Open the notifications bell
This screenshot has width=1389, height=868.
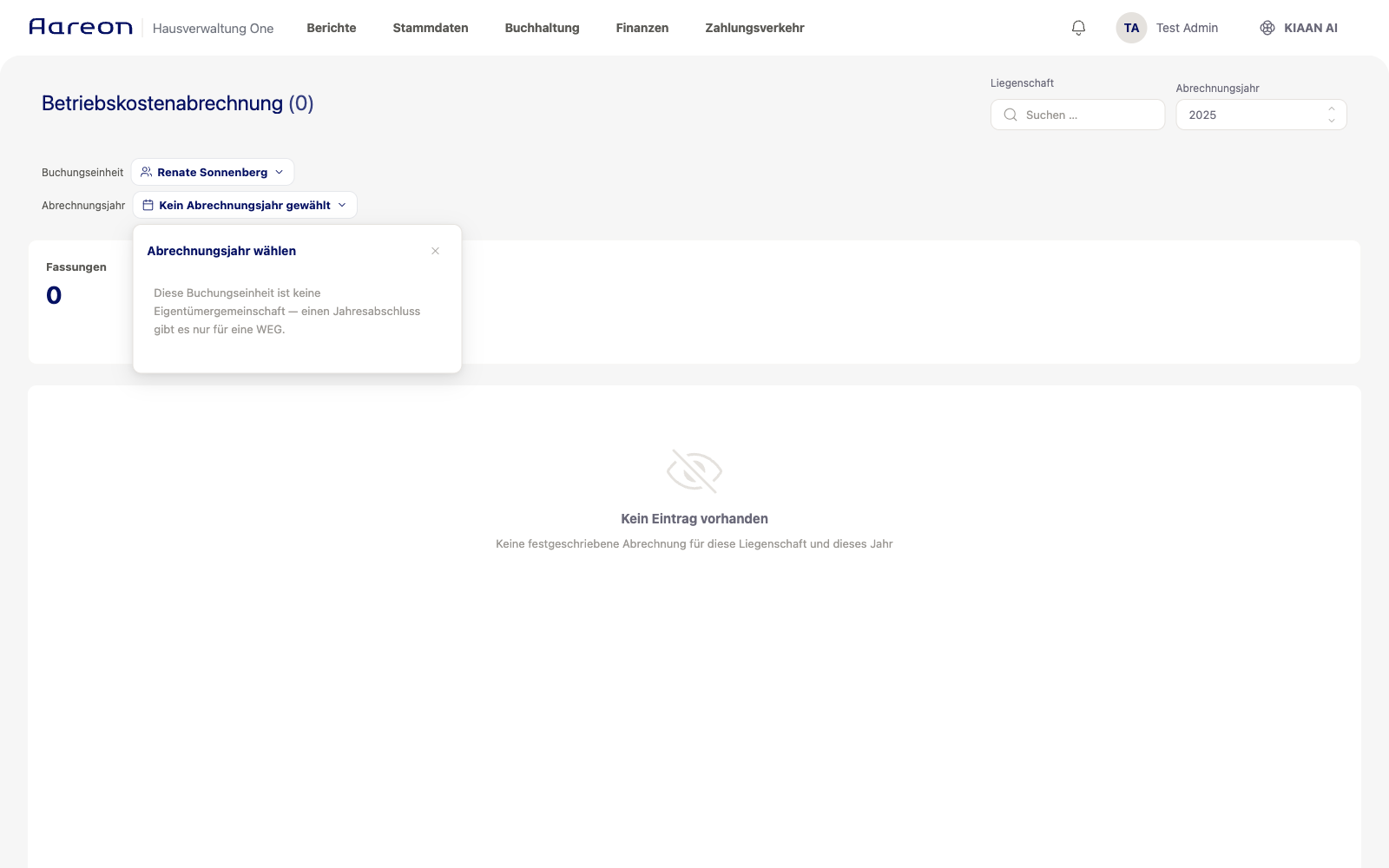[x=1078, y=28]
